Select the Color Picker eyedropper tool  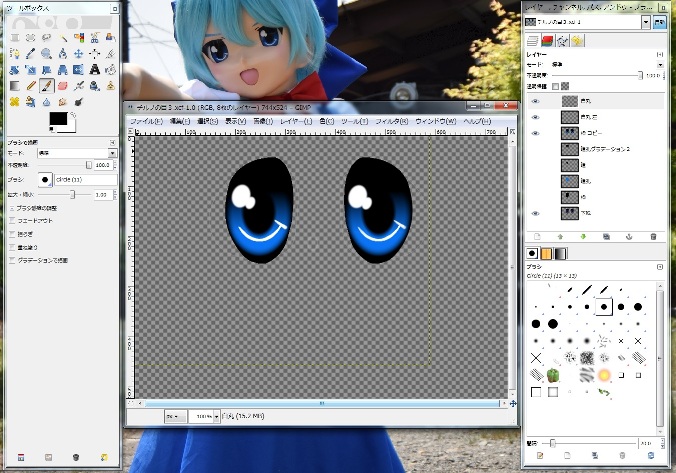pyautogui.click(x=31, y=54)
